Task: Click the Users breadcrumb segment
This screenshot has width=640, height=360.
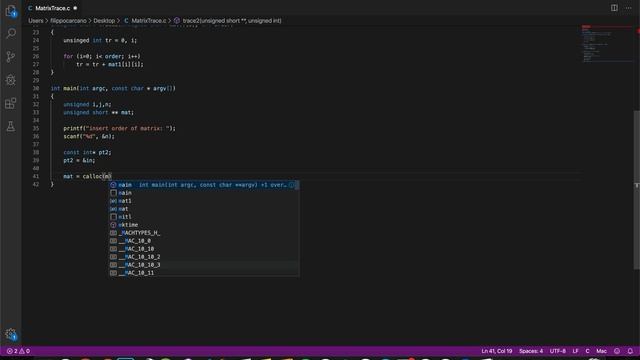Action: pos(36,21)
